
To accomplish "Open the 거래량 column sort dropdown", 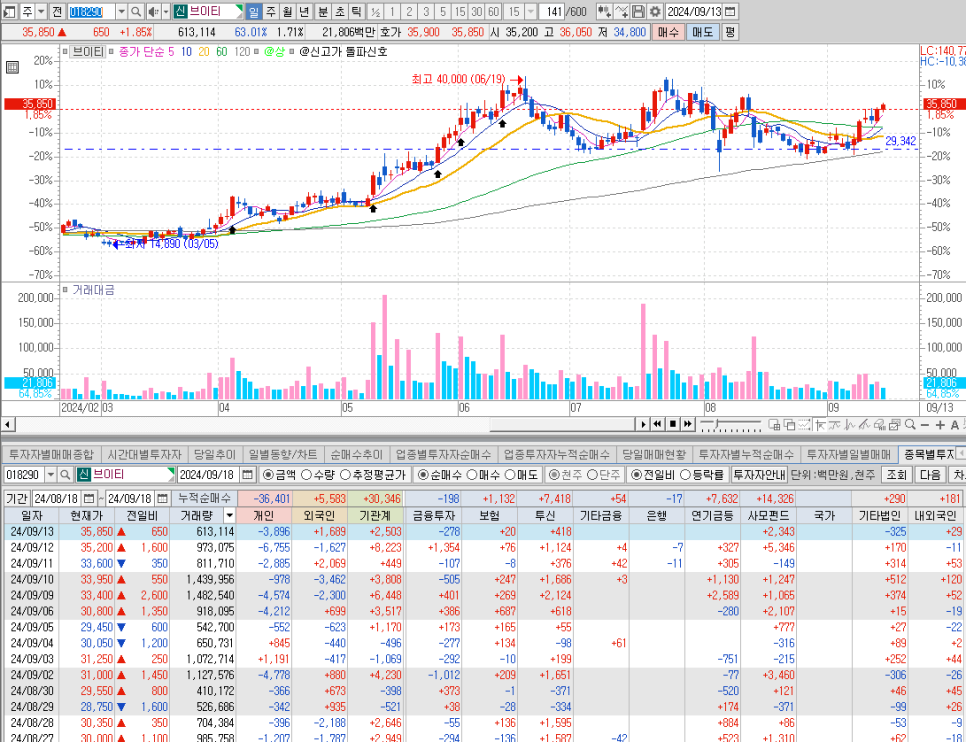I will tap(229, 515).
